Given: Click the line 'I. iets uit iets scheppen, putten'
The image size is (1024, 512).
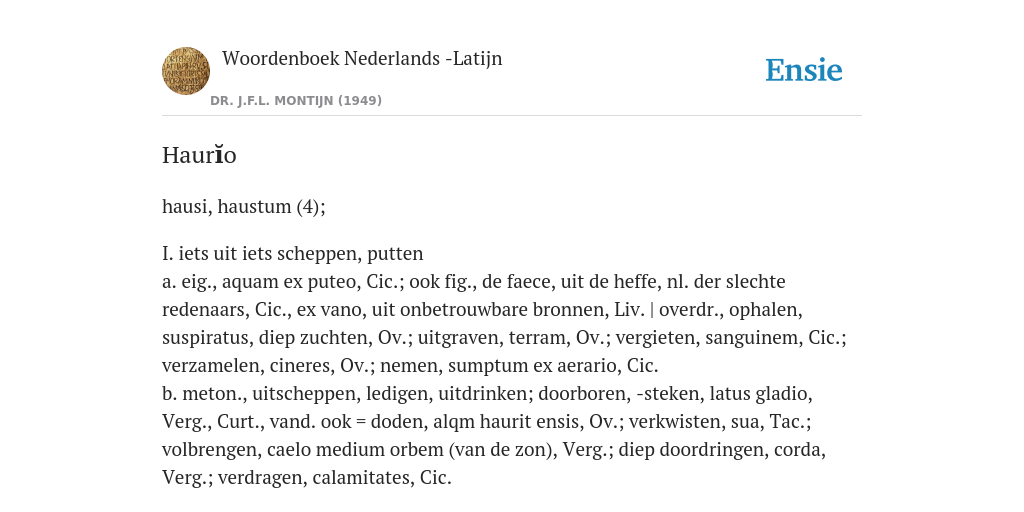Looking at the screenshot, I should [x=293, y=253].
